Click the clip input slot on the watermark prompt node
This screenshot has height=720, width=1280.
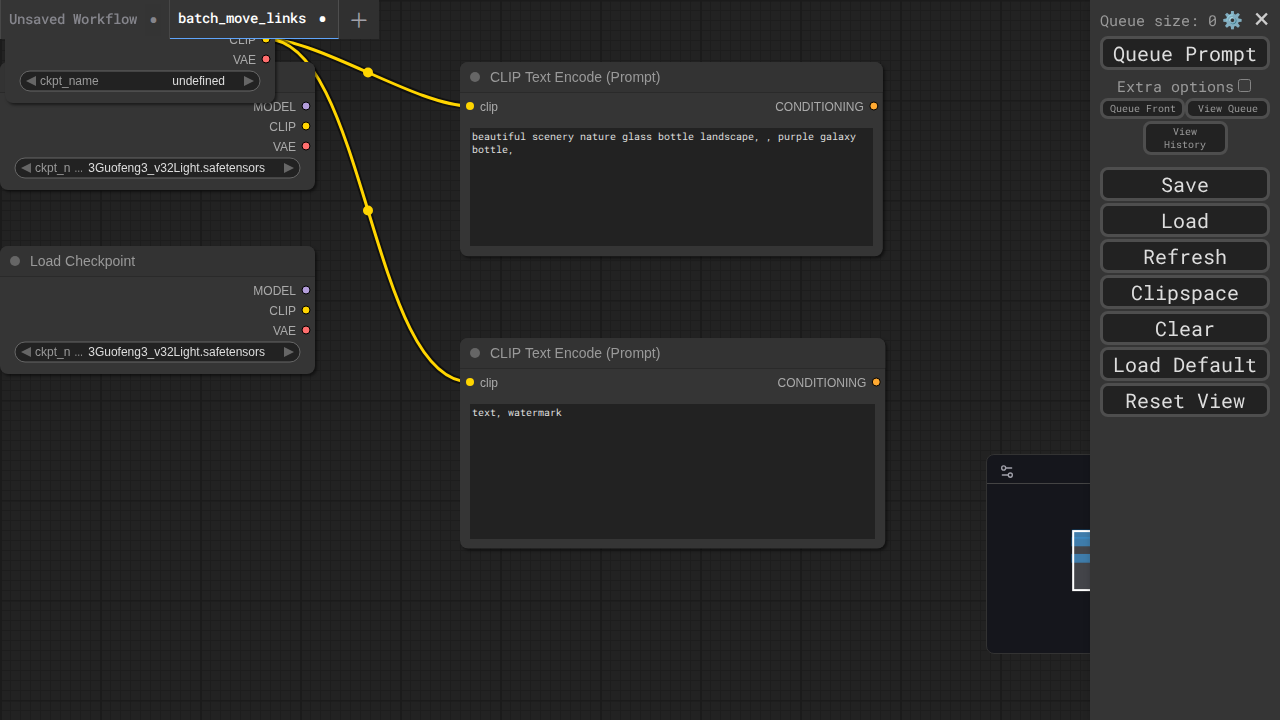(470, 382)
